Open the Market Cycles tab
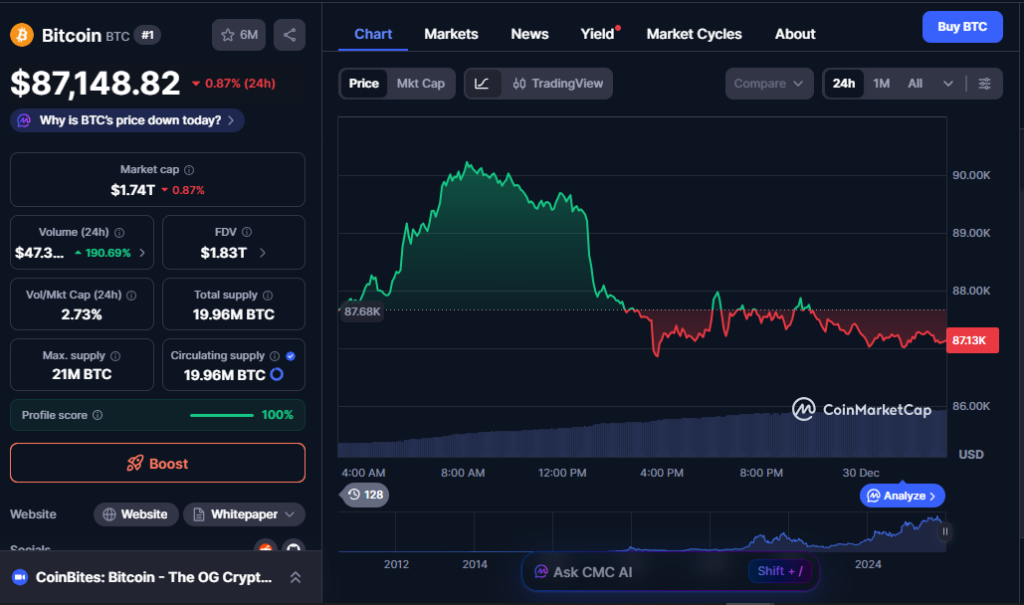 pyautogui.click(x=694, y=34)
